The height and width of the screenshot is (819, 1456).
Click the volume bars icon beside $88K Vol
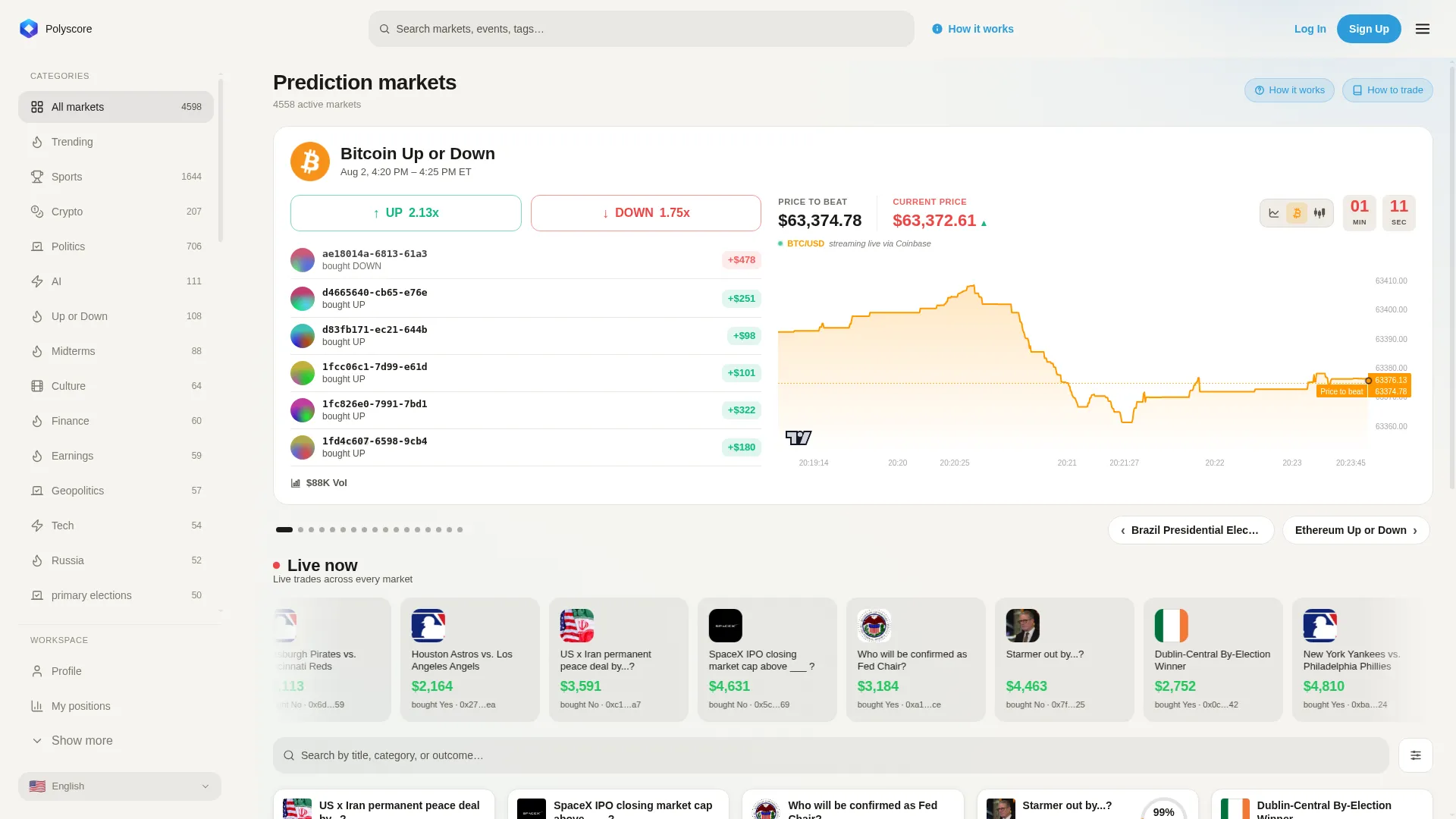(296, 483)
